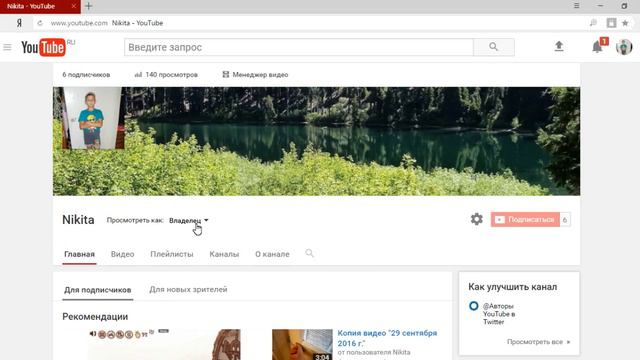Open the YouTube guide hamburger menu

[x=7, y=47]
